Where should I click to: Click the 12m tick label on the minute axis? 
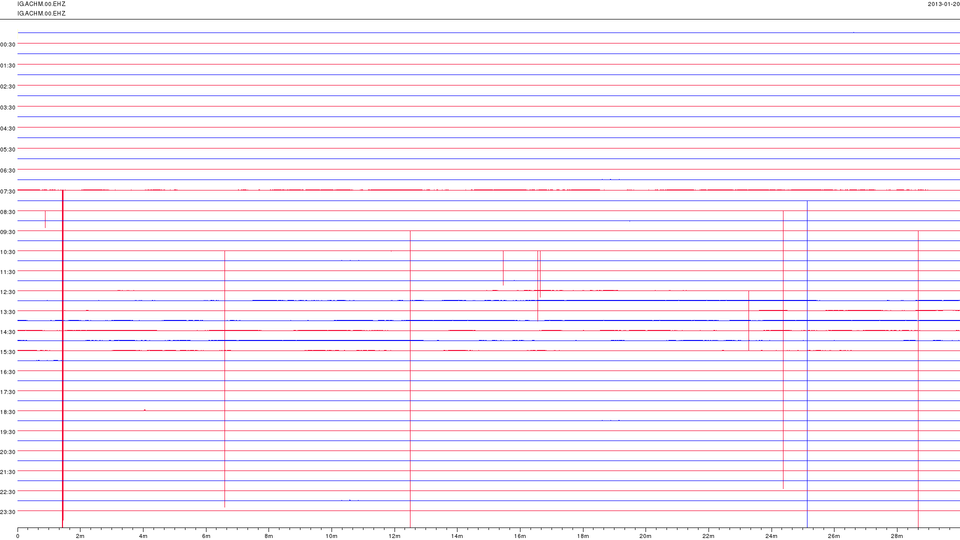coord(394,536)
